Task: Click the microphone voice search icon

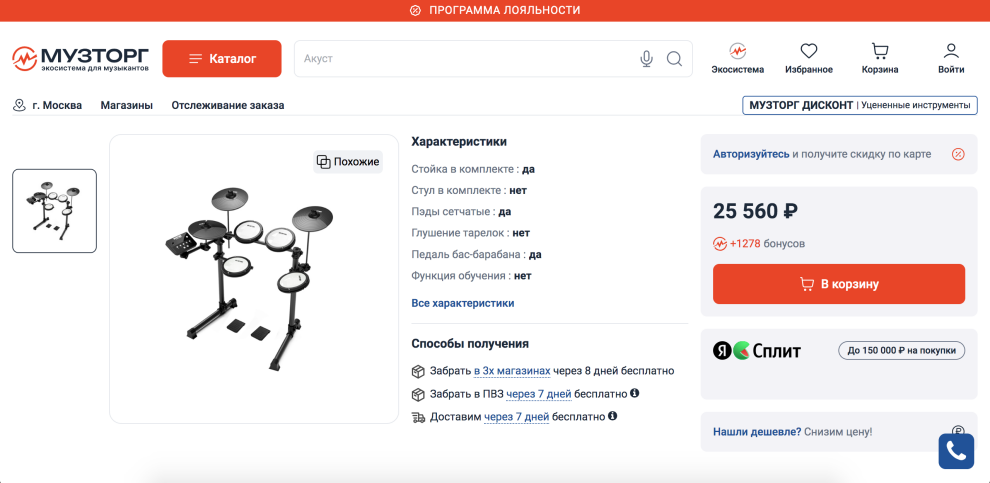Action: click(647, 59)
